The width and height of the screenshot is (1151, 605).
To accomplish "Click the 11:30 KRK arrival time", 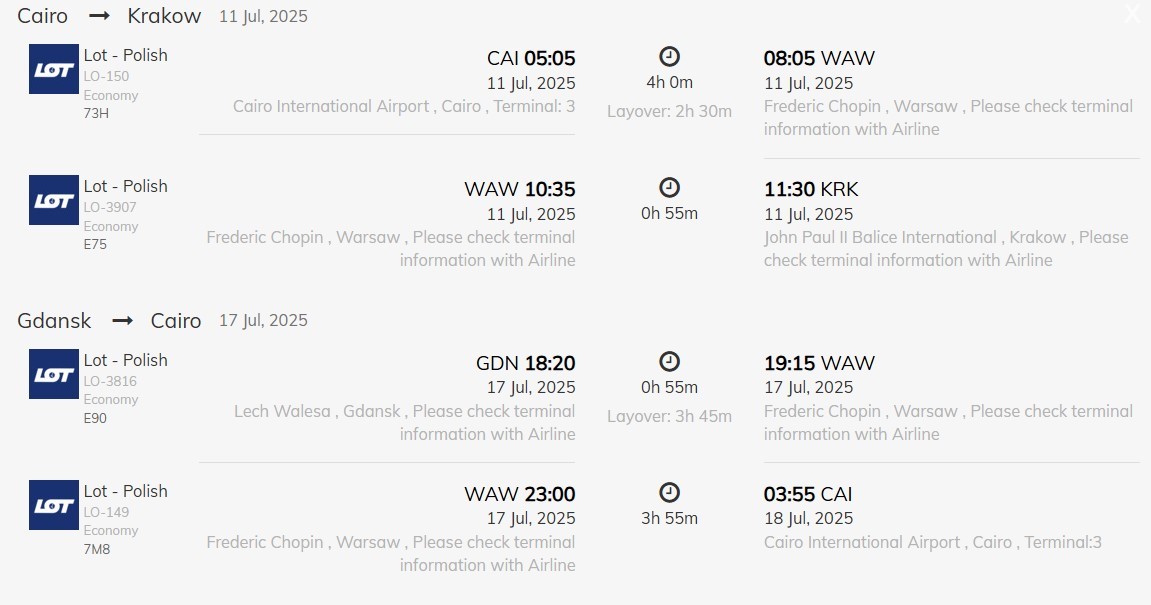I will (x=811, y=189).
